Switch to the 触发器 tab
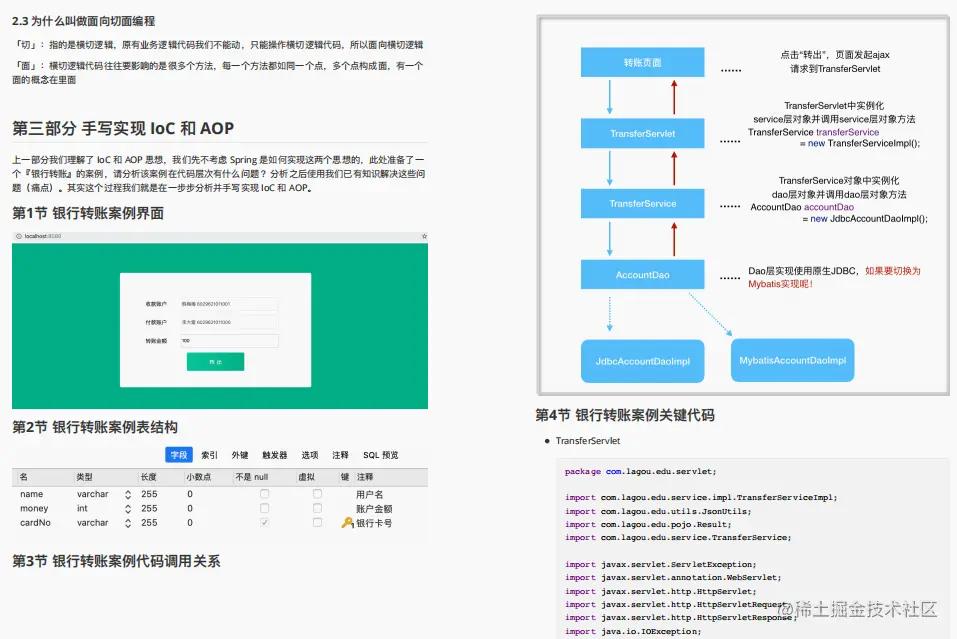 [x=274, y=455]
